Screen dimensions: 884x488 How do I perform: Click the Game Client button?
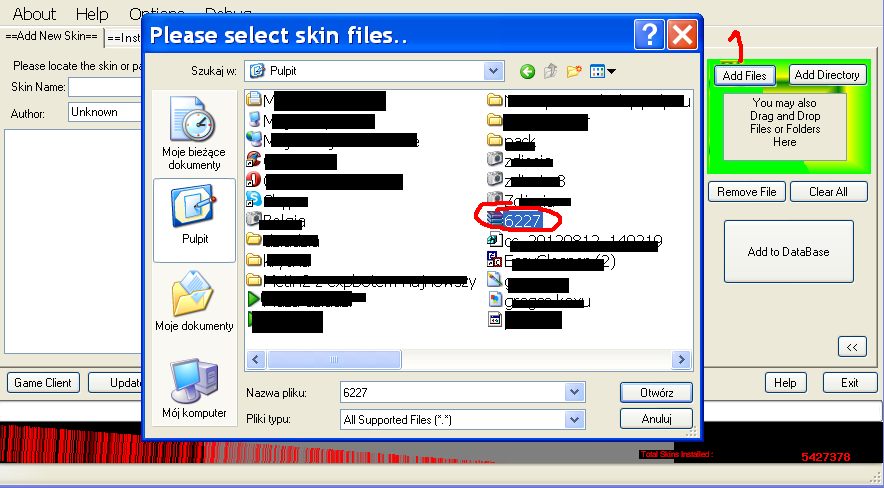pyautogui.click(x=43, y=383)
